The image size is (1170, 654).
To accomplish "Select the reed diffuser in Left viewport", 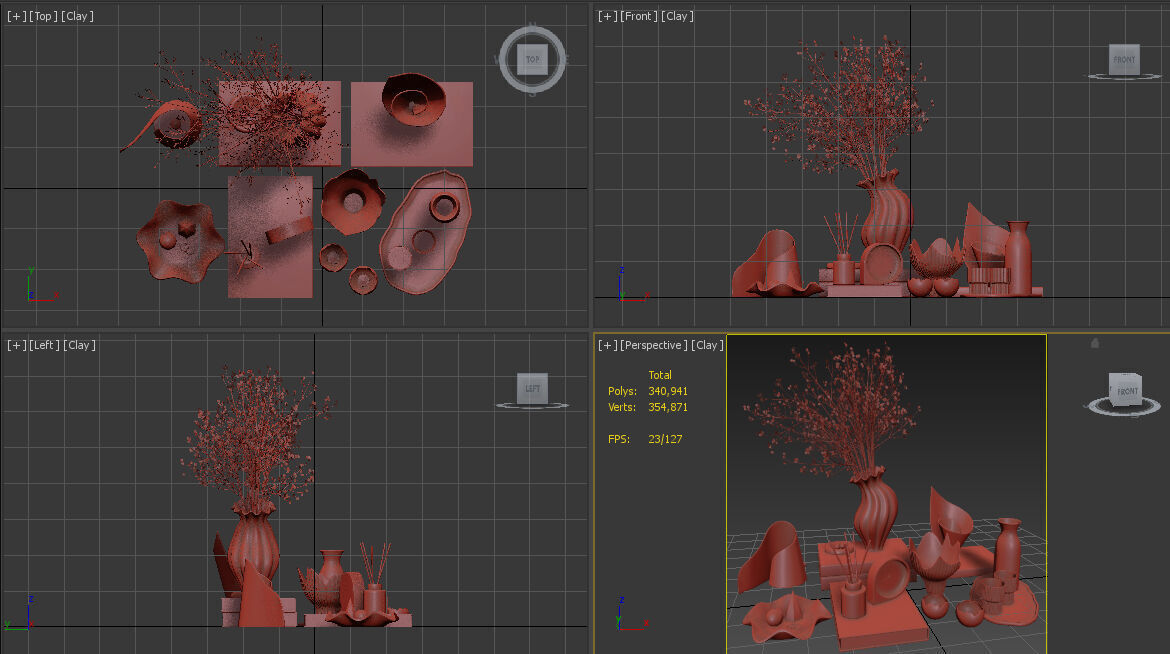I will [x=374, y=579].
